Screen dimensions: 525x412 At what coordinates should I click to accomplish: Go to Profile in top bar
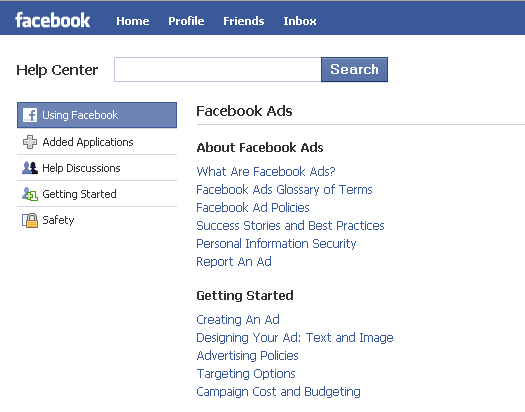pos(186,21)
